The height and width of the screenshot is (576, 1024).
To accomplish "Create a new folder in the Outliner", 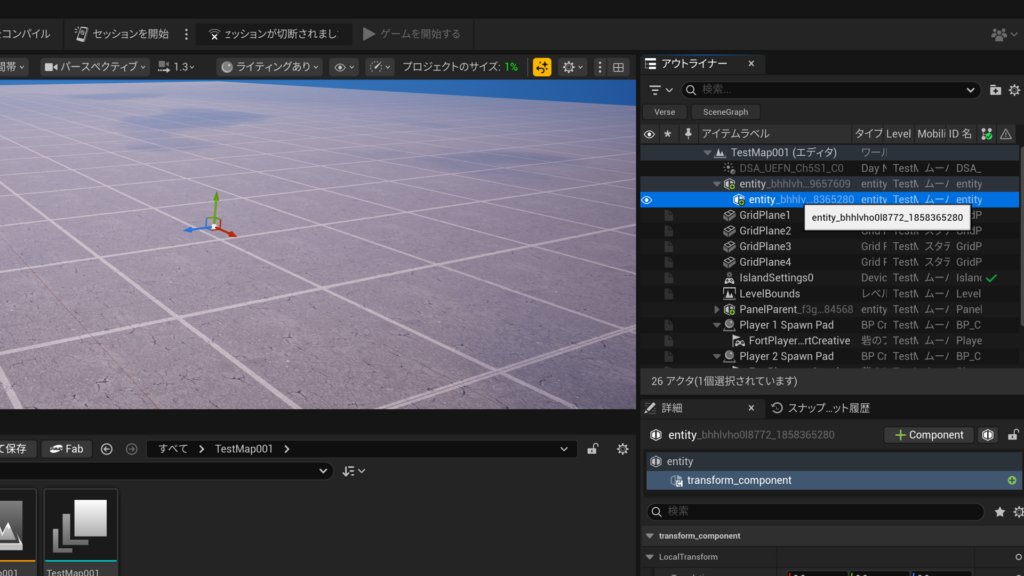I will [x=995, y=90].
